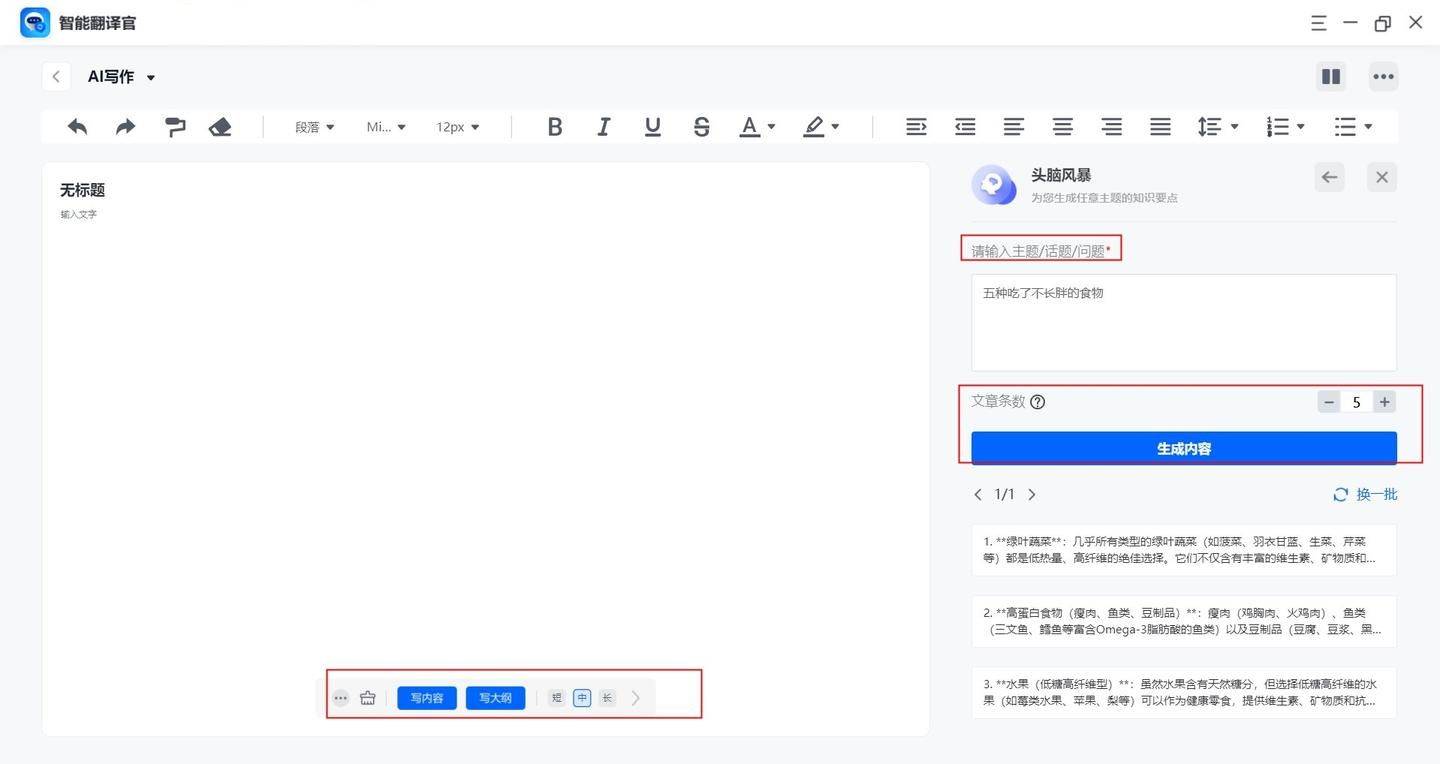Click the broom clear icon
This screenshot has width=1440, height=764.
[367, 698]
